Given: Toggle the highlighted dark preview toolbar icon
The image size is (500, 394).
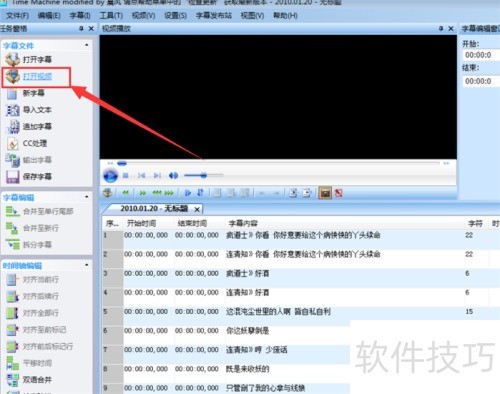Looking at the screenshot, I should [325, 193].
